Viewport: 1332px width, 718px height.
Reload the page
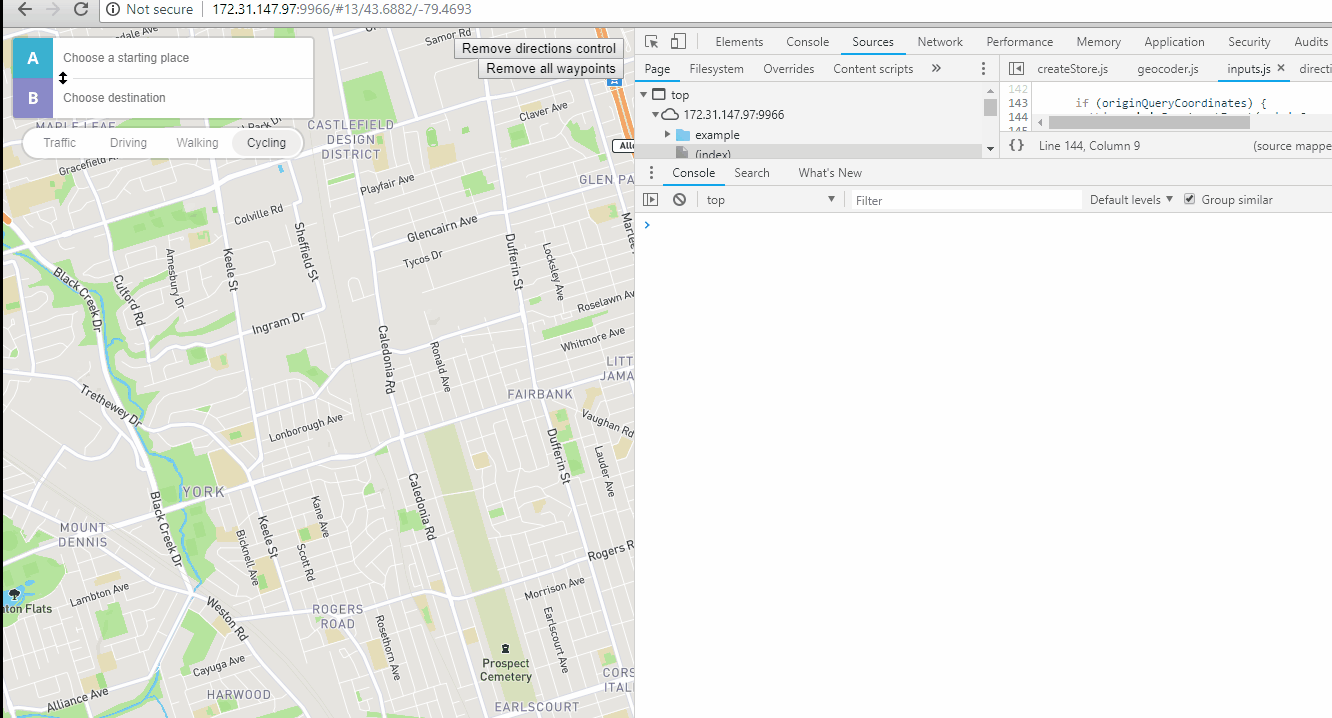[82, 9]
